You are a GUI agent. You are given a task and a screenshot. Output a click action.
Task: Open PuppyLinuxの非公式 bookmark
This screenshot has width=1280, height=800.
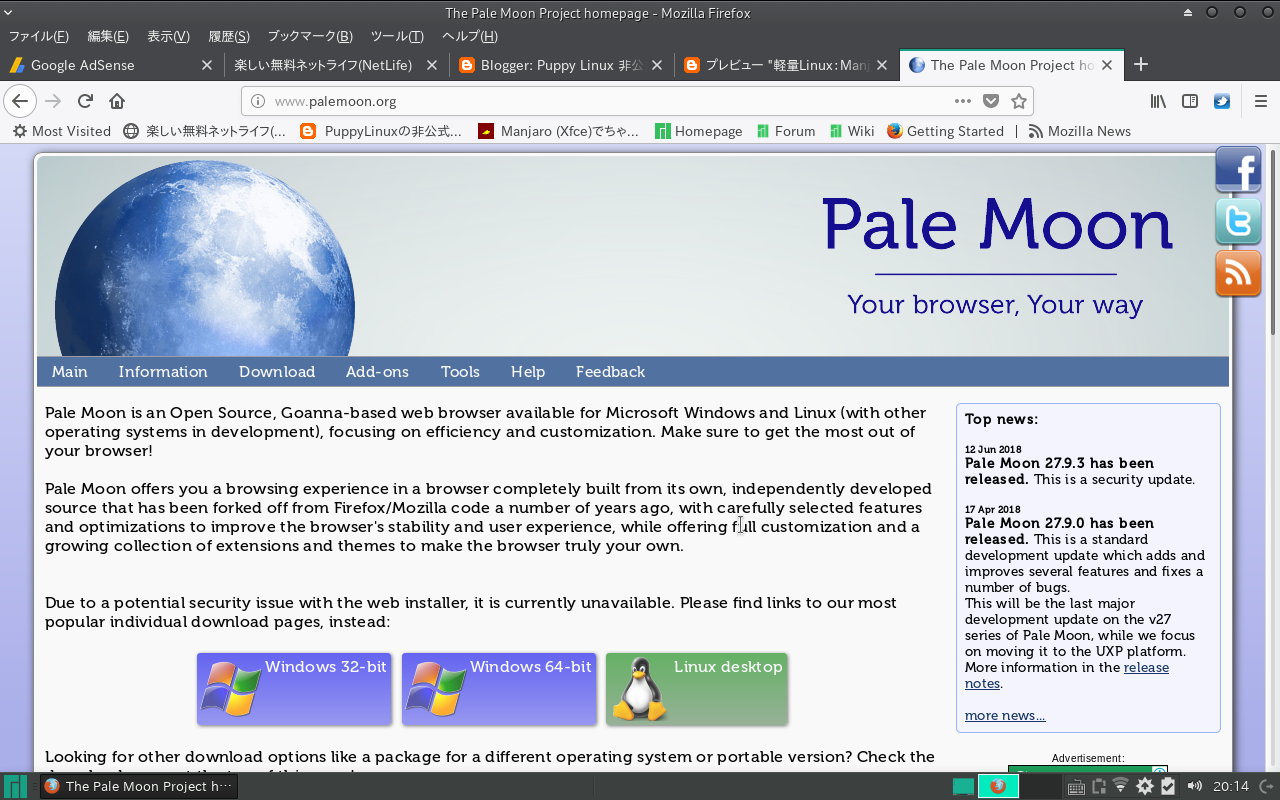click(381, 131)
